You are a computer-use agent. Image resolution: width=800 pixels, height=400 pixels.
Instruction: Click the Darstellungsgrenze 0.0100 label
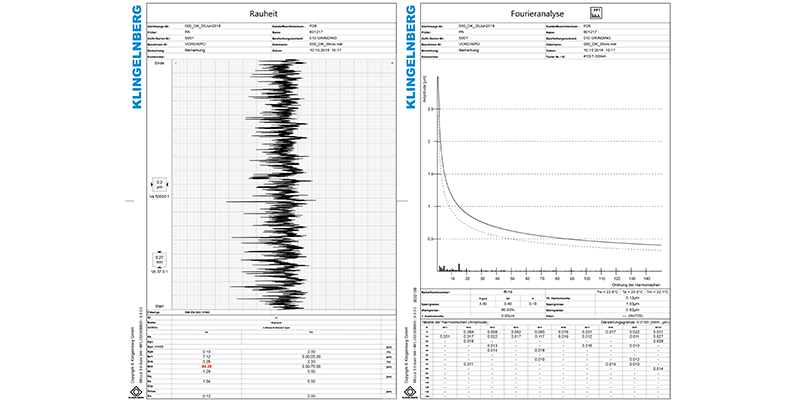(x=636, y=322)
